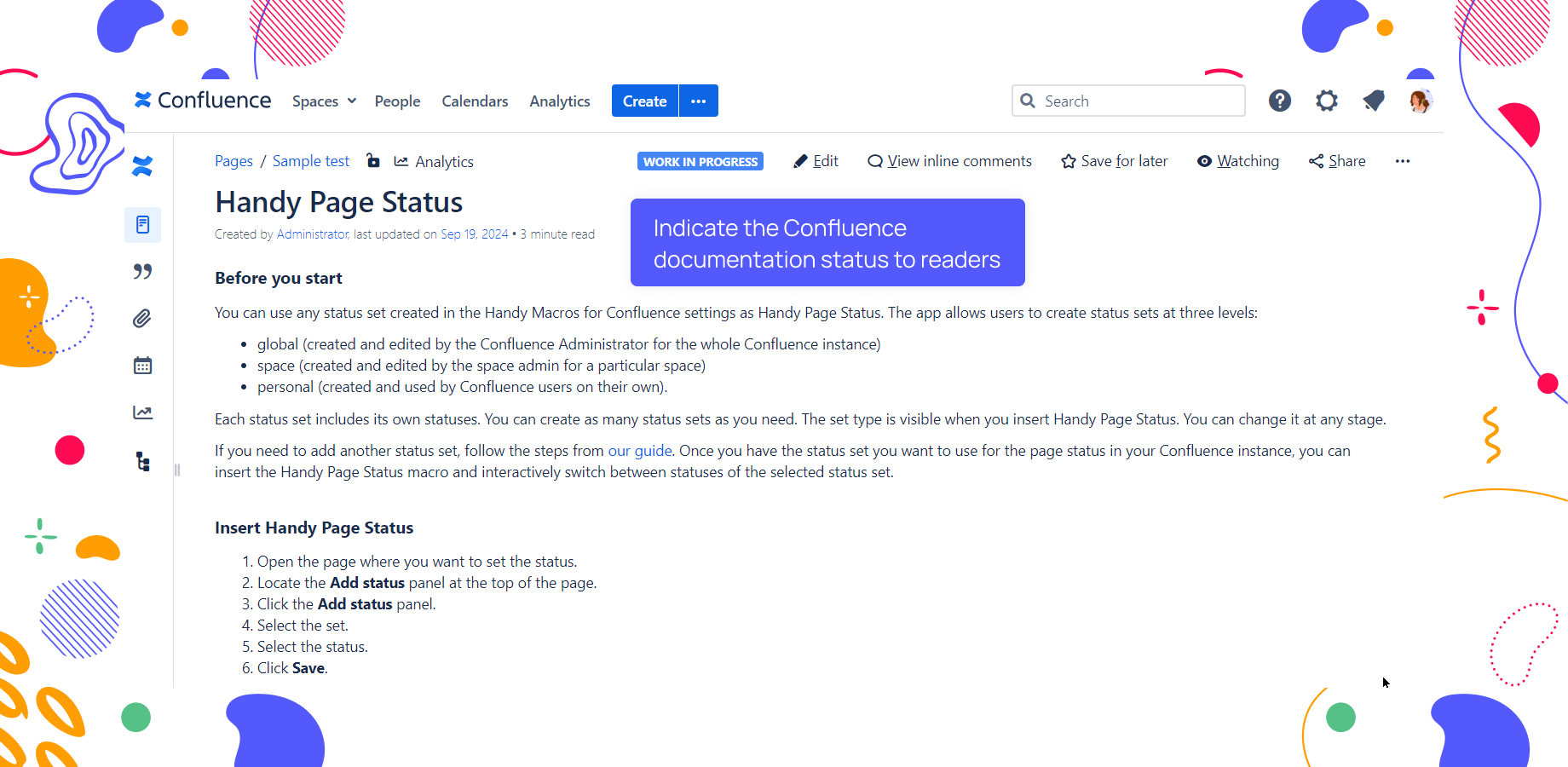Viewport: 1568px width, 767px height.
Task: Open the Sep 19, 2024 date link
Action: click(475, 234)
